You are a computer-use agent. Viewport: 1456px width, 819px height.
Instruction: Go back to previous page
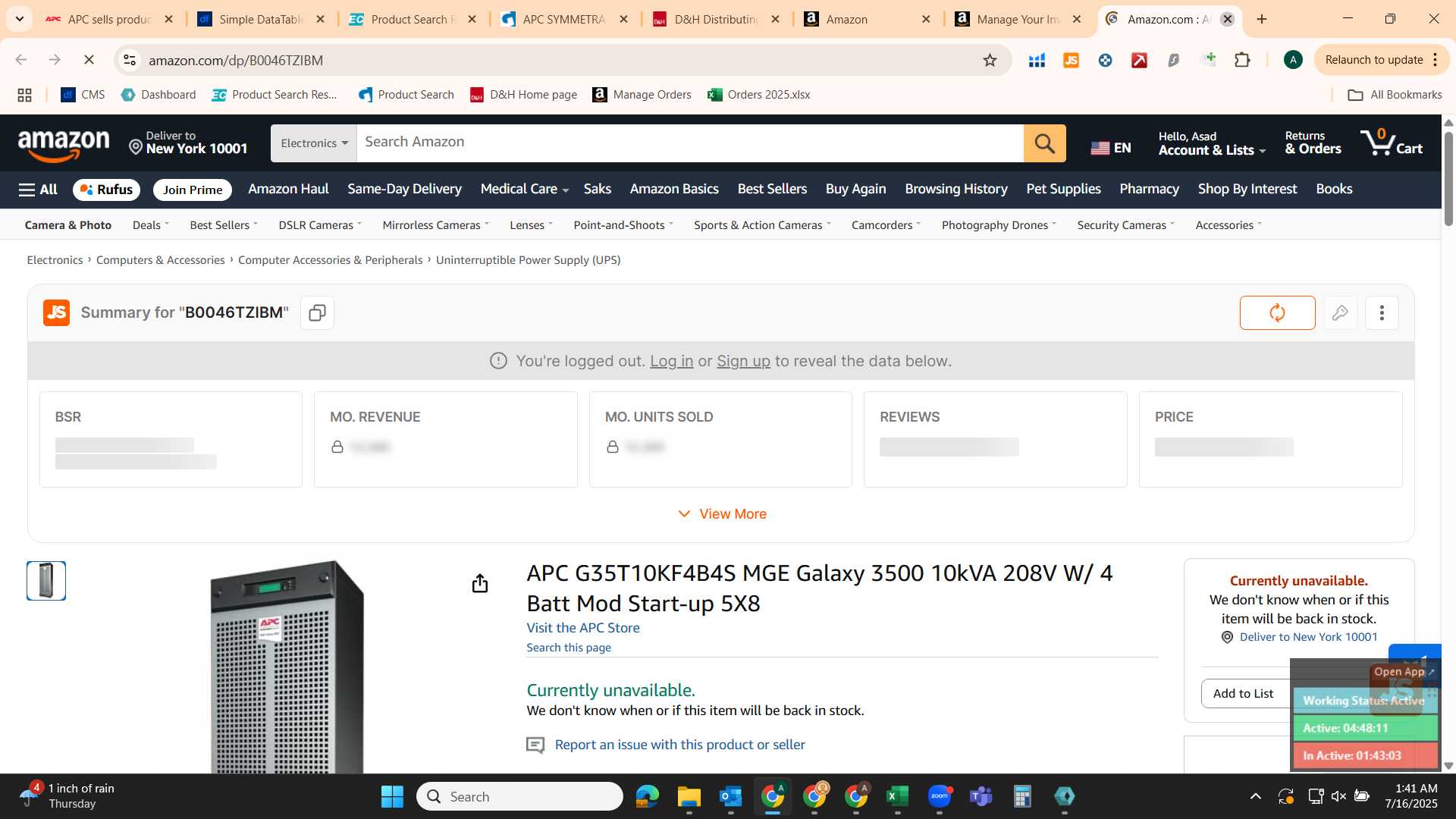coord(21,60)
